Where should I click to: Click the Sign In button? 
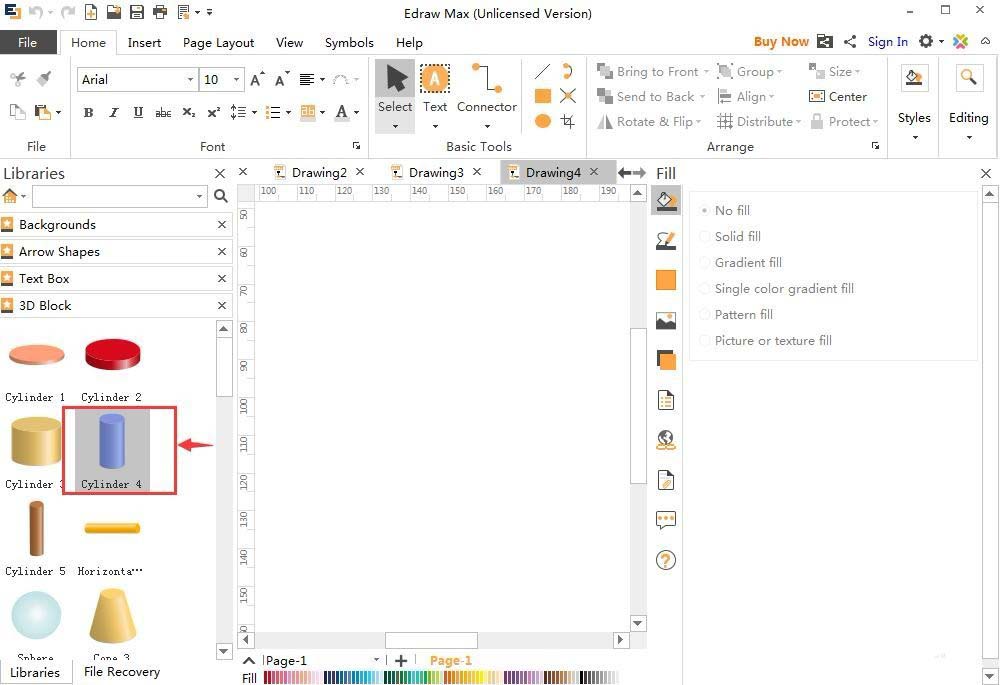(887, 42)
